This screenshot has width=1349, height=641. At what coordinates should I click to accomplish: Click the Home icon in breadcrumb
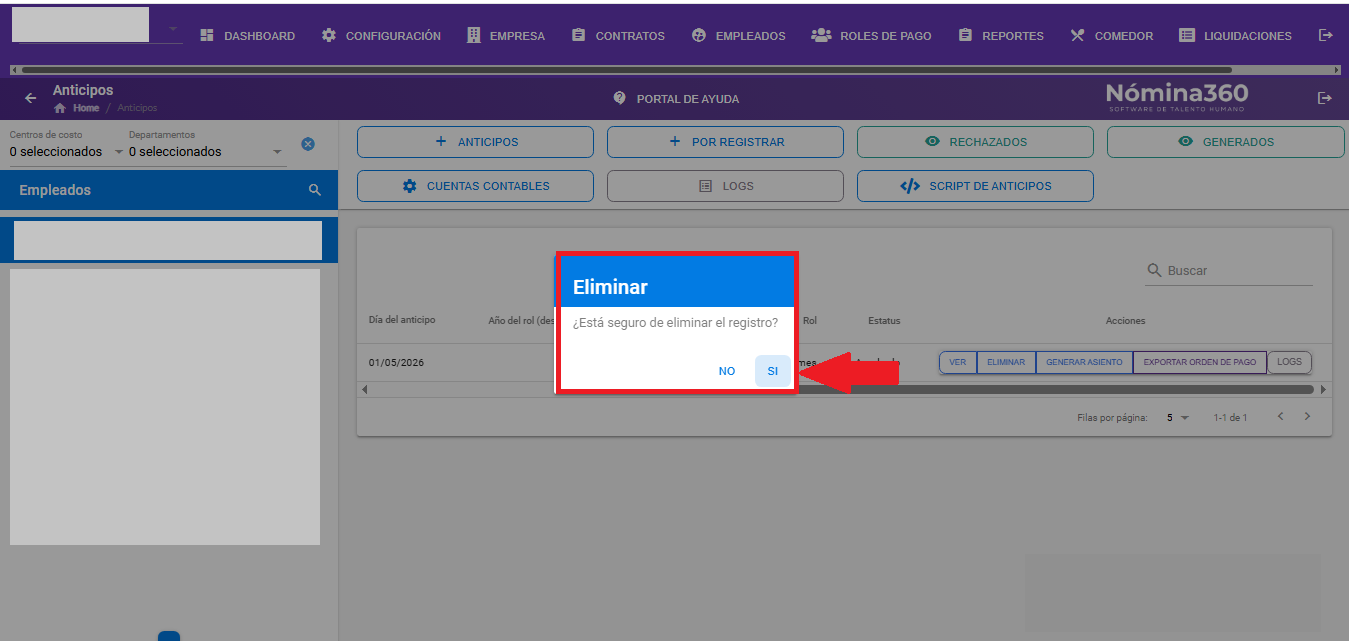60,108
